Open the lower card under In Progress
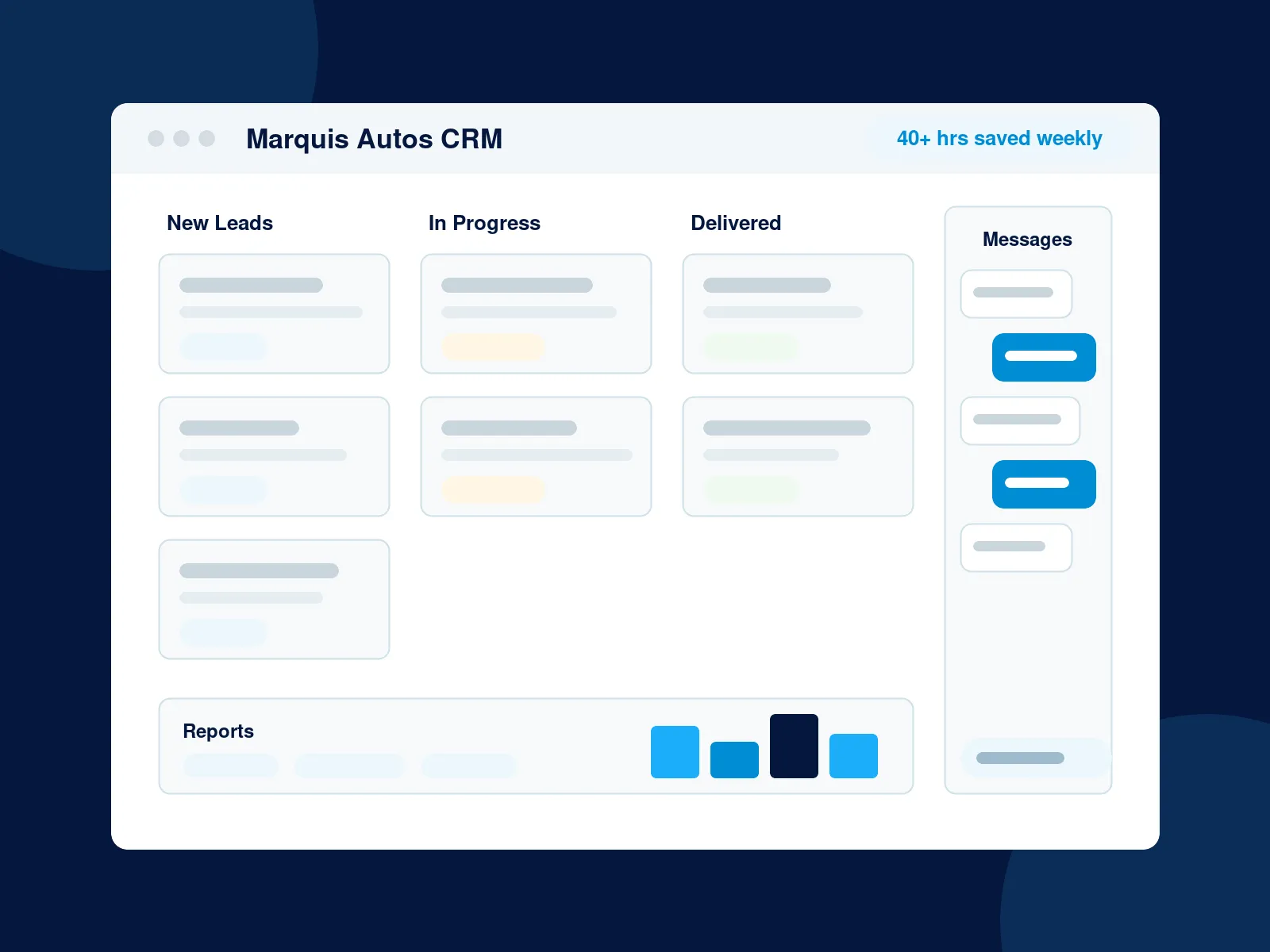Screen dimensions: 1270x952 click(x=536, y=456)
